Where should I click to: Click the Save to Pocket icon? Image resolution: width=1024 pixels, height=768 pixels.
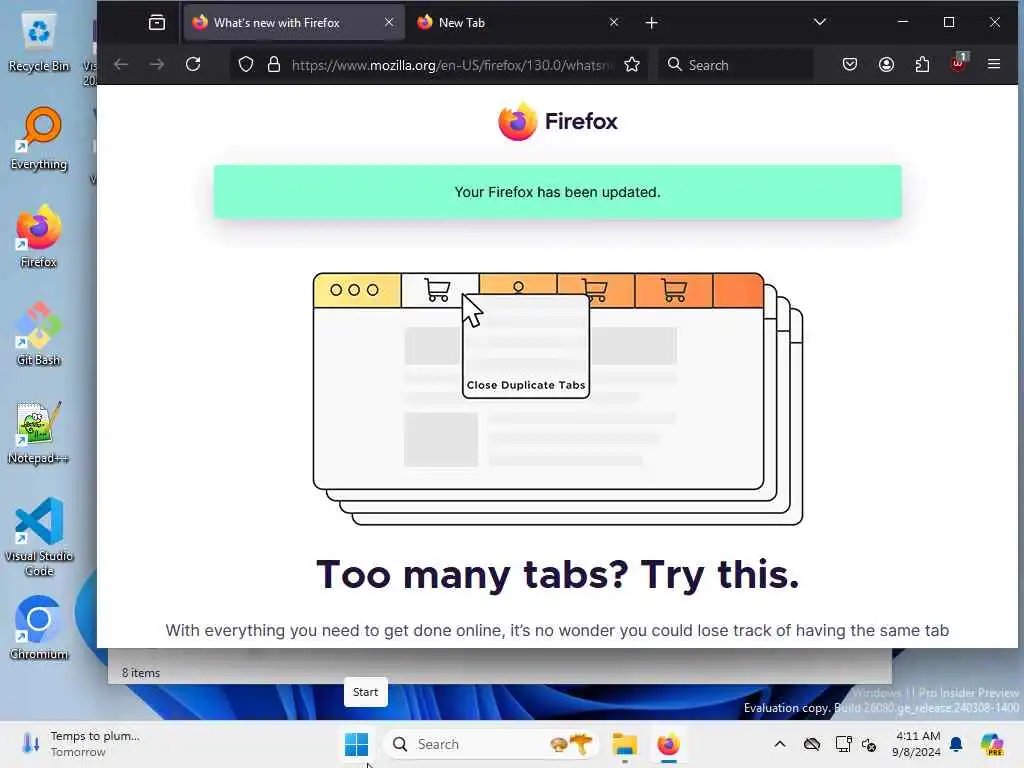[850, 64]
